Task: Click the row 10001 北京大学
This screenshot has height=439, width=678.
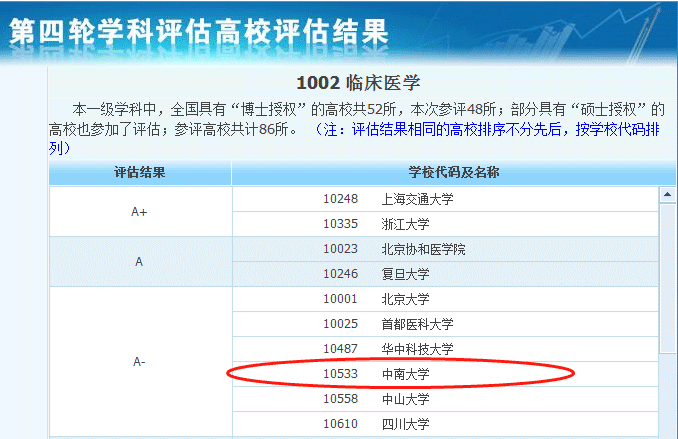Action: tap(445, 299)
